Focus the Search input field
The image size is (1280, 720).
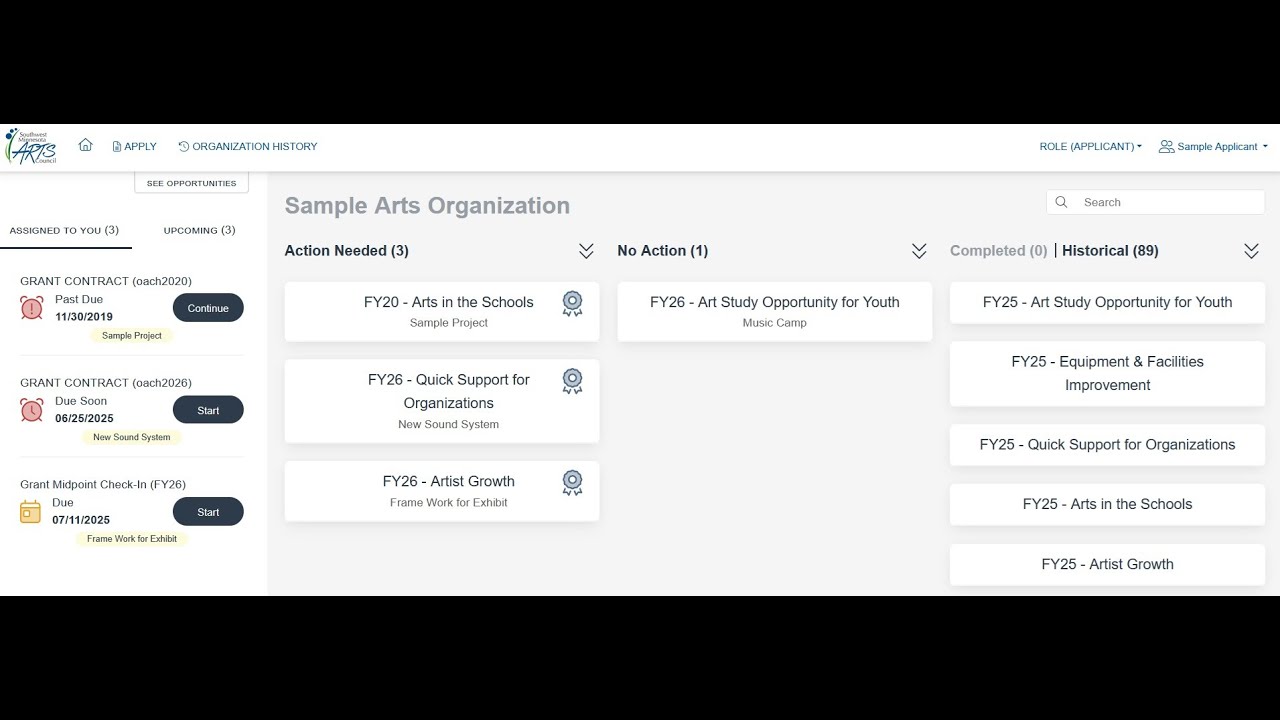1156,202
